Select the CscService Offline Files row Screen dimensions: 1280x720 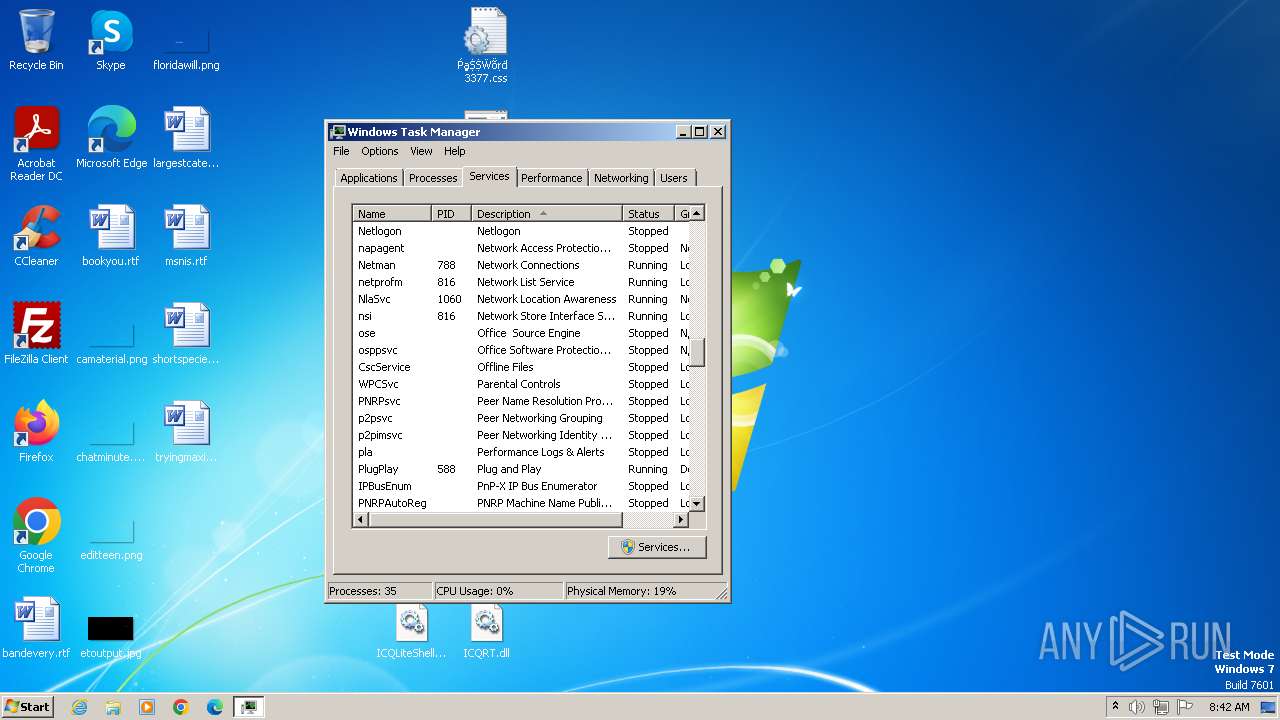(521, 367)
